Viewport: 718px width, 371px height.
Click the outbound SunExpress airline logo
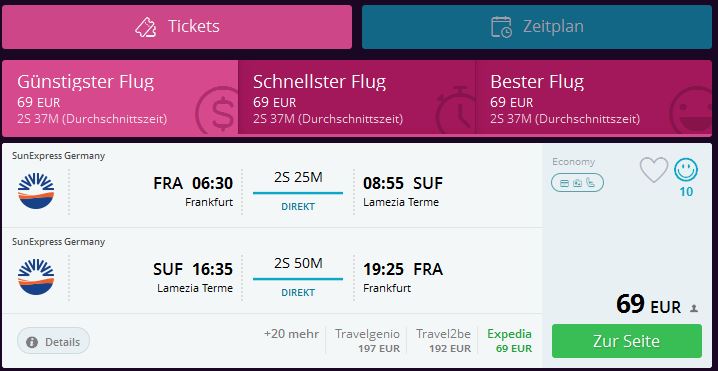[x=36, y=191]
